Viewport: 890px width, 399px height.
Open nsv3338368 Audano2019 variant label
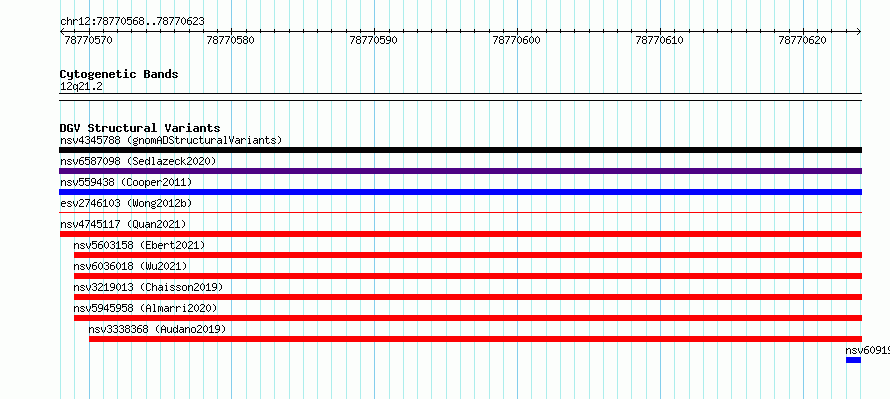click(157, 329)
